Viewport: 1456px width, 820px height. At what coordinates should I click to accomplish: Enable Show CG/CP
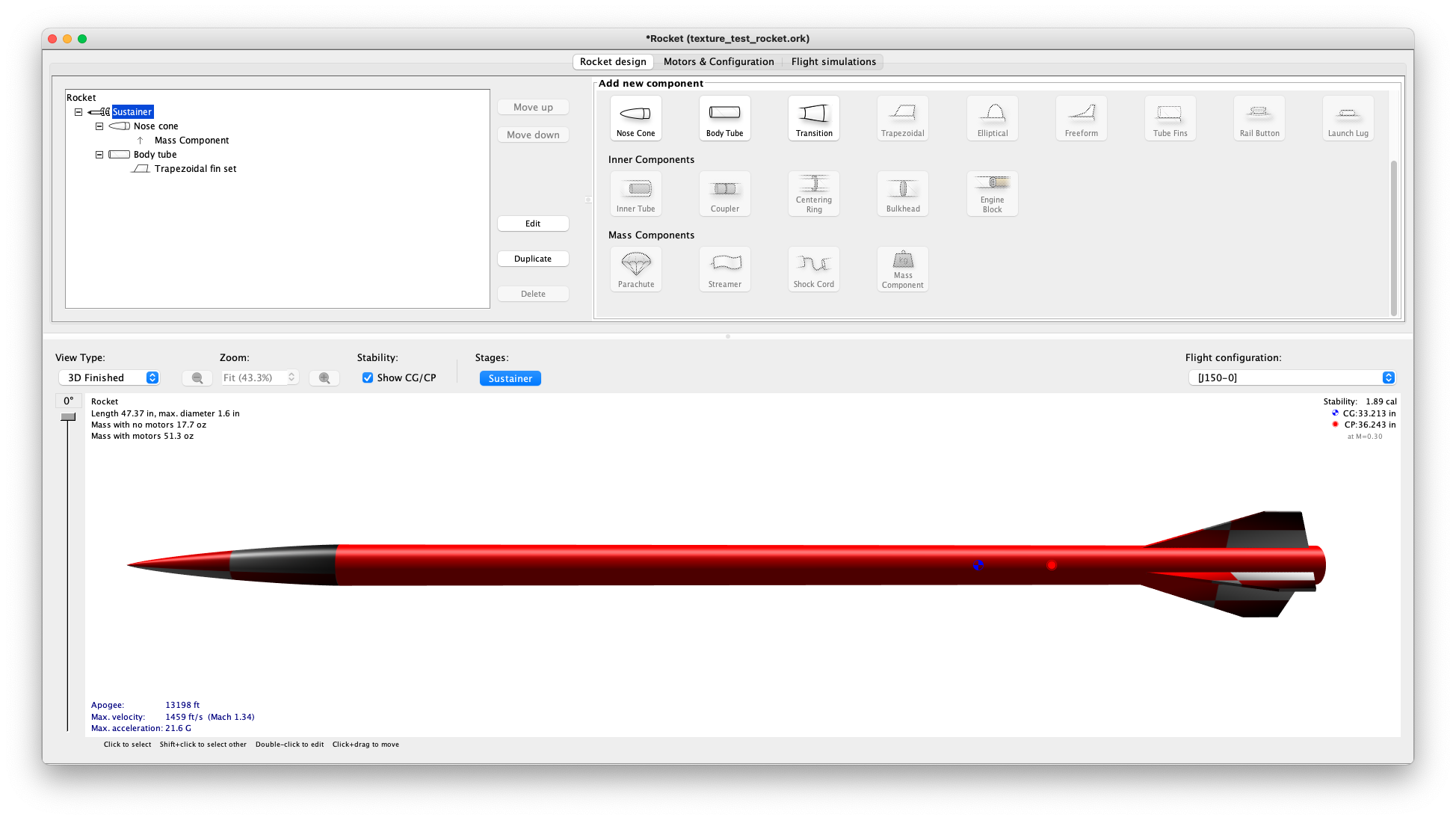click(x=367, y=377)
